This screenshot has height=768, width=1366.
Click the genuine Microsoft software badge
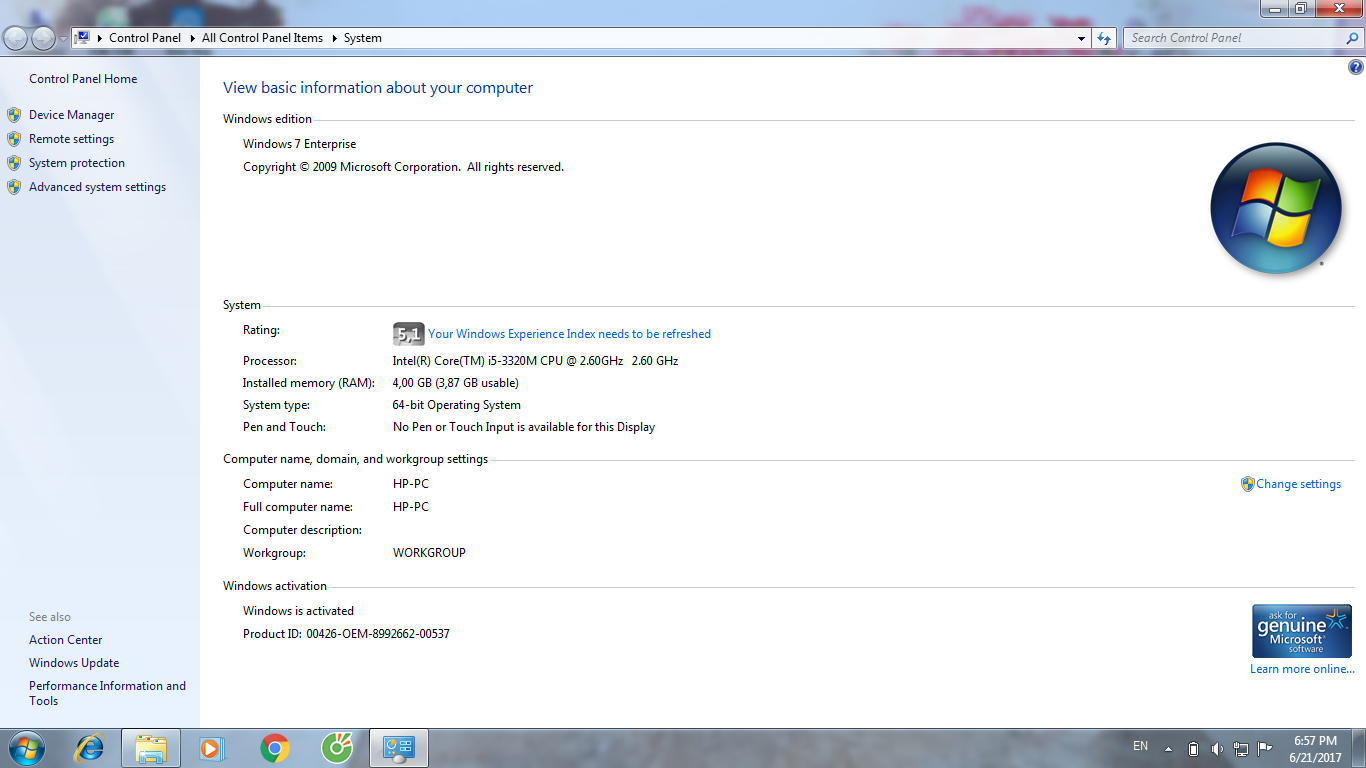coord(1301,631)
